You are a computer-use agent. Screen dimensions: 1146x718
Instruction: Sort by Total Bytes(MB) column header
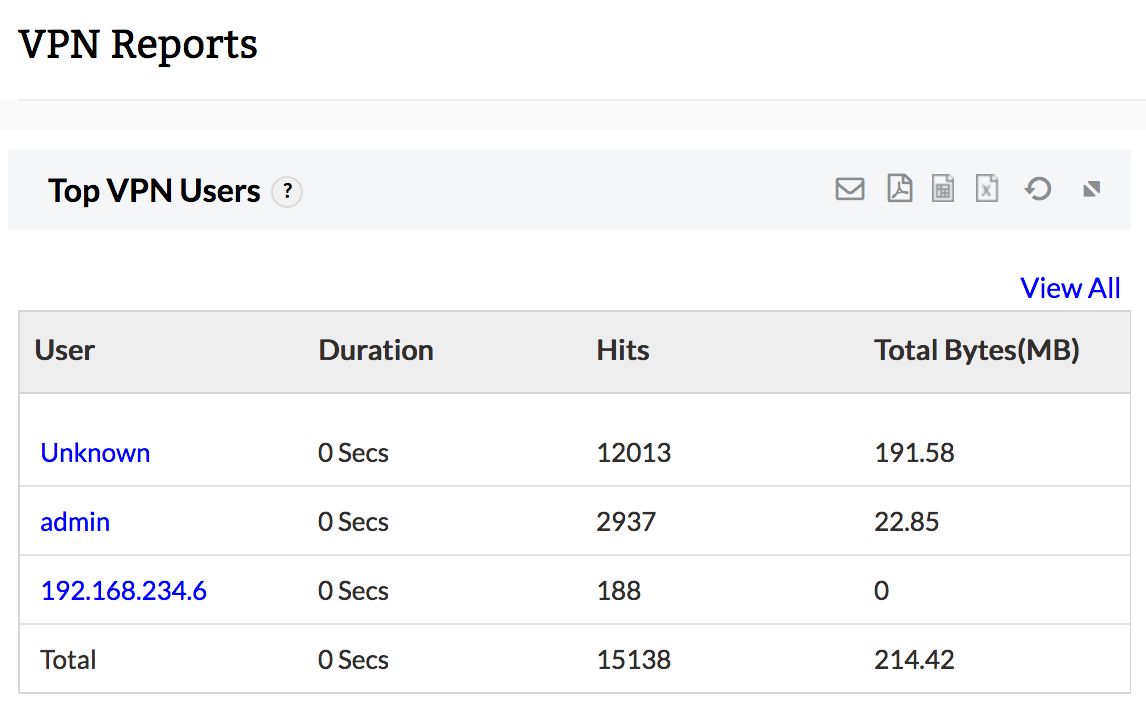pos(977,350)
